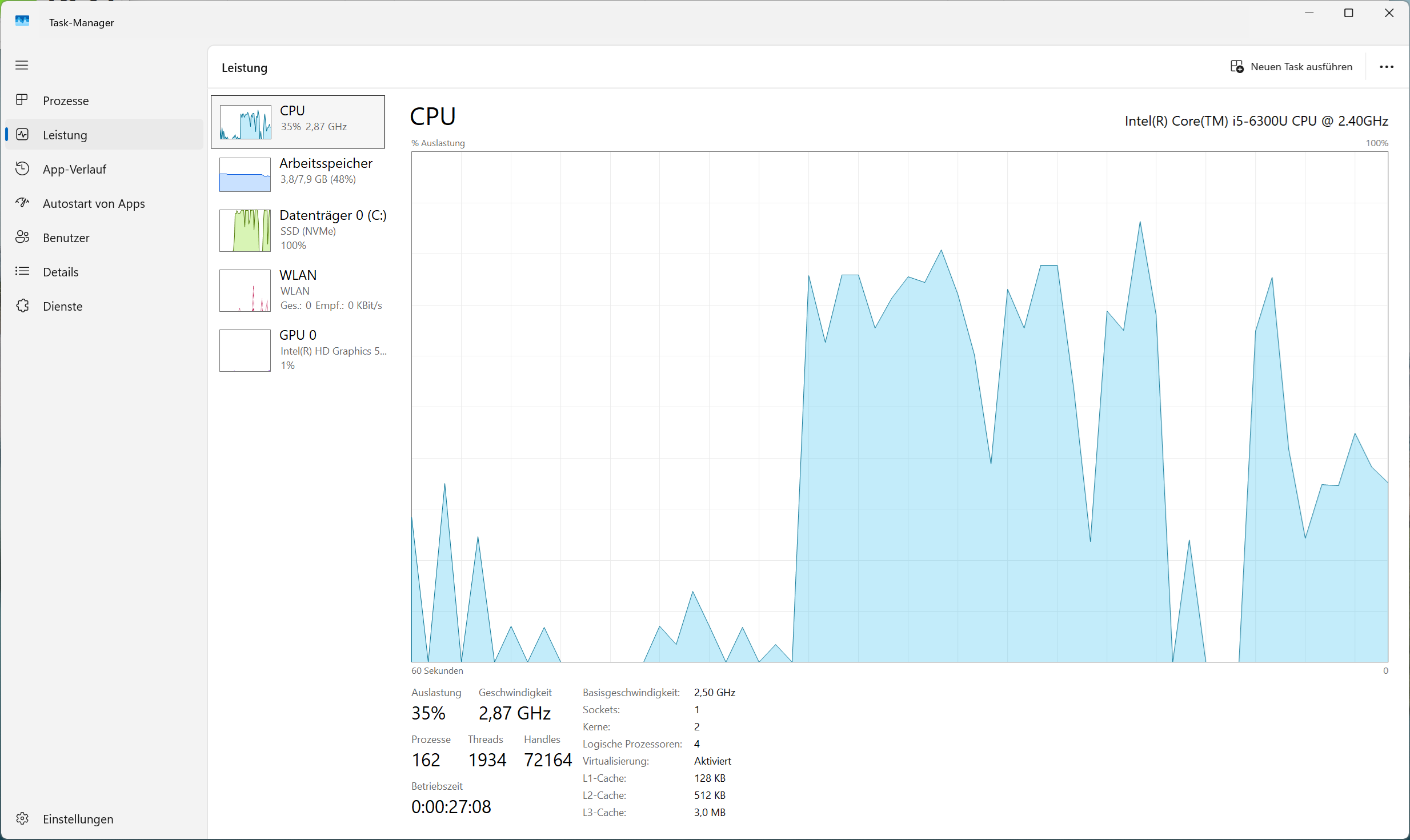1410x840 pixels.
Task: Open the Dienste section
Action: pyautogui.click(x=62, y=306)
